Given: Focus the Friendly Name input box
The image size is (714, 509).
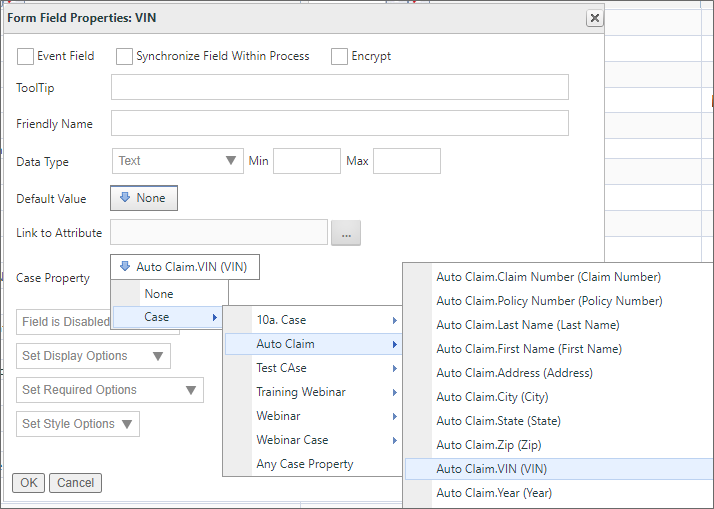Looking at the screenshot, I should 339,124.
